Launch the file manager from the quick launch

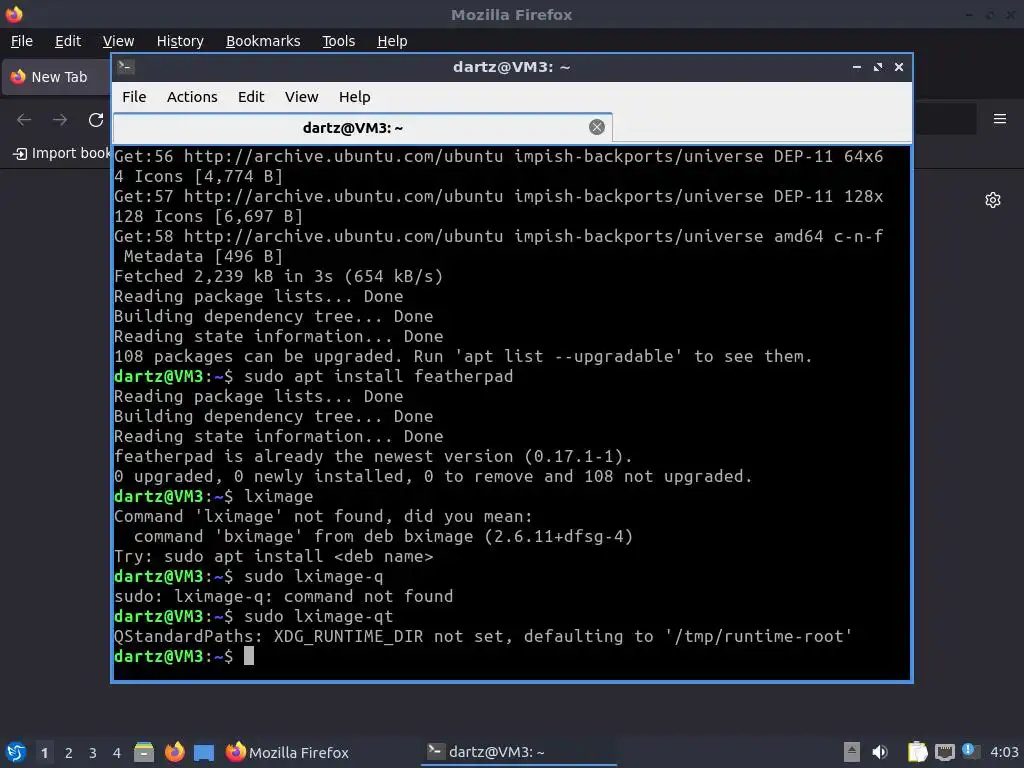[144, 752]
